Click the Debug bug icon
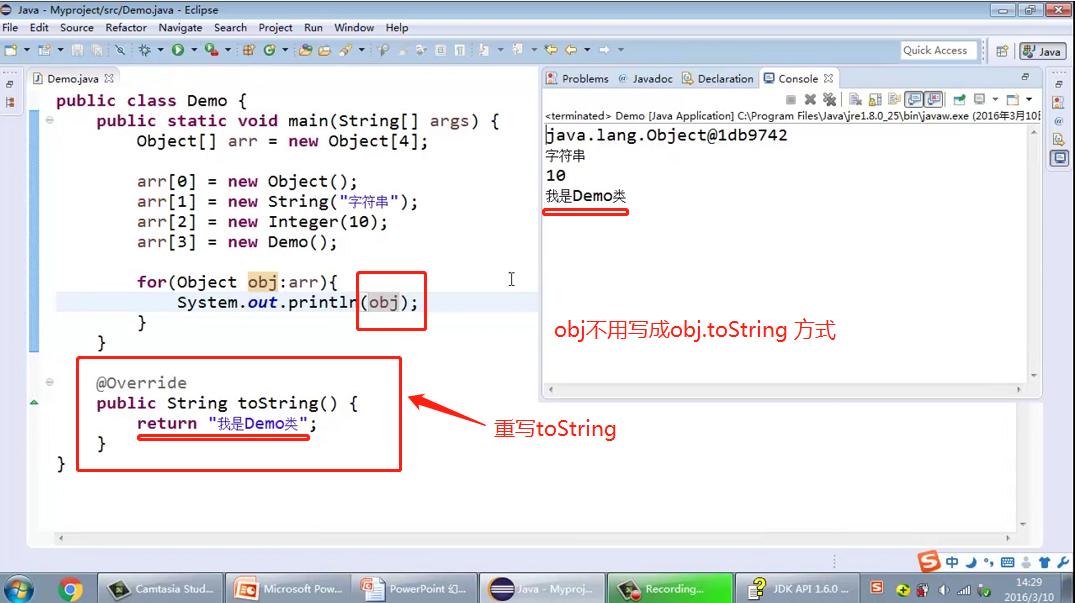Viewport: 1075px width, 603px height. (145, 50)
